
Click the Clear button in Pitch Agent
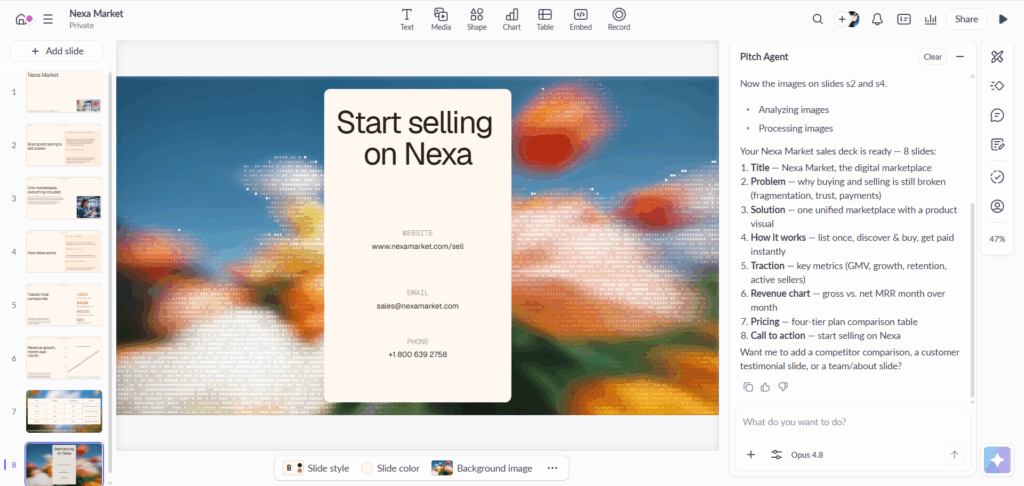[x=933, y=57]
